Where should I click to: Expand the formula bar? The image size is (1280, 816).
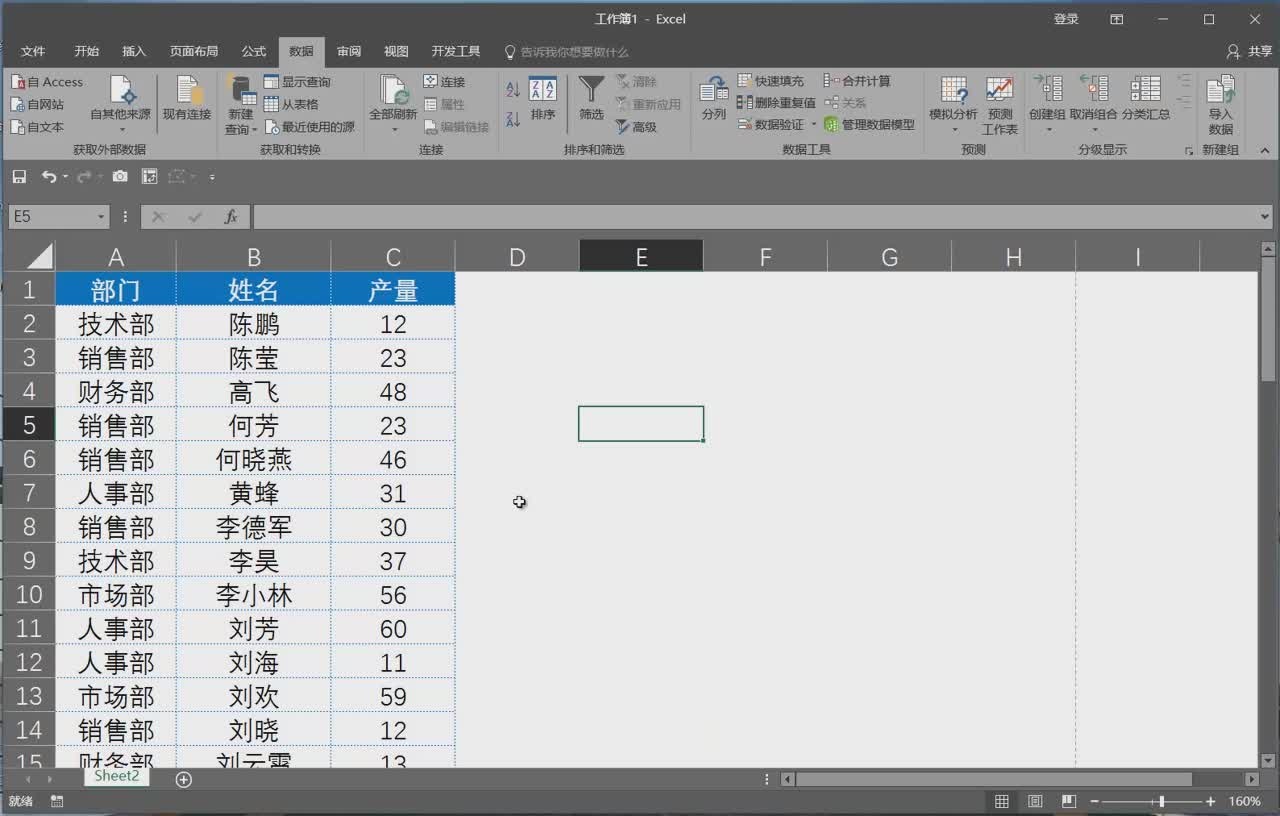pos(1265,216)
